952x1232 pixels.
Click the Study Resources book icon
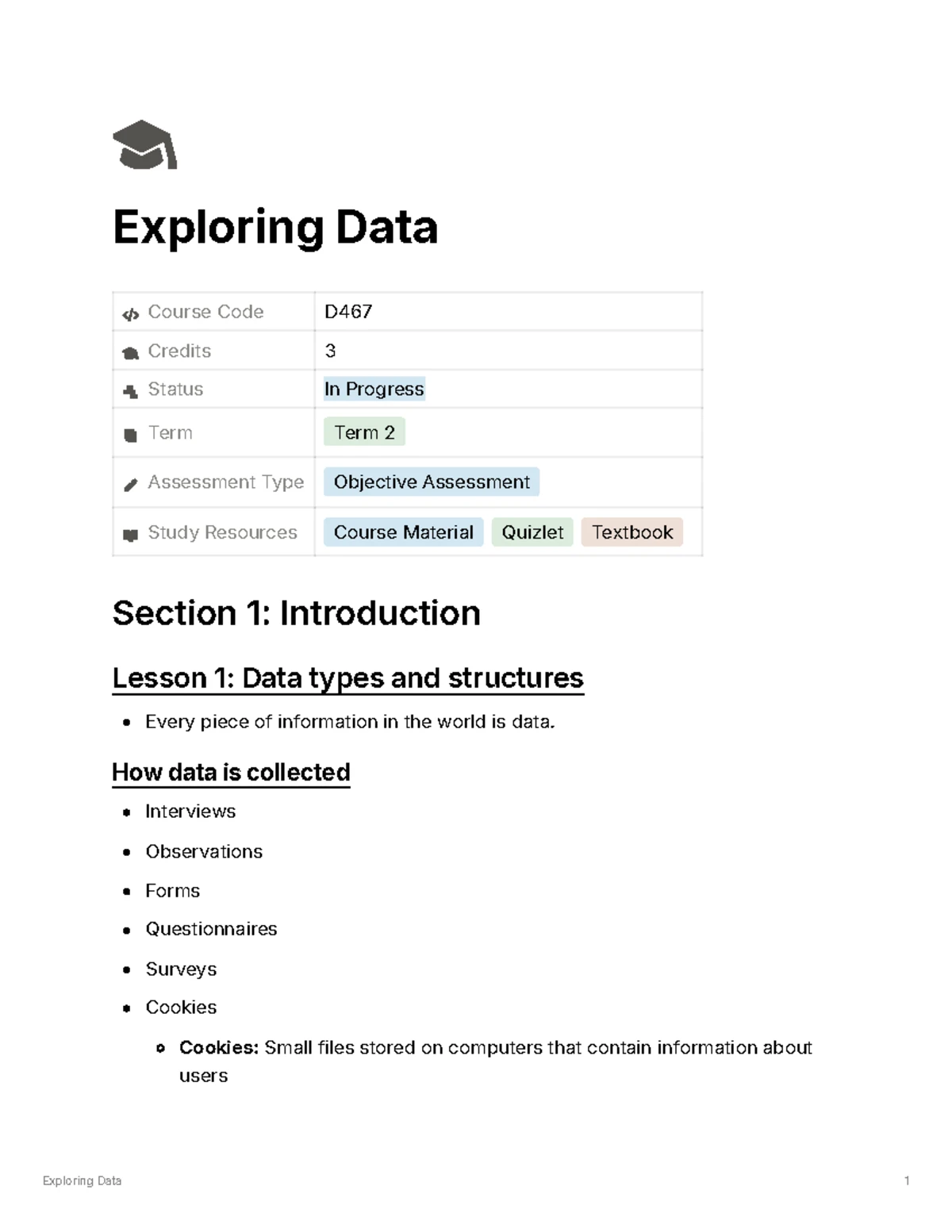(x=130, y=535)
